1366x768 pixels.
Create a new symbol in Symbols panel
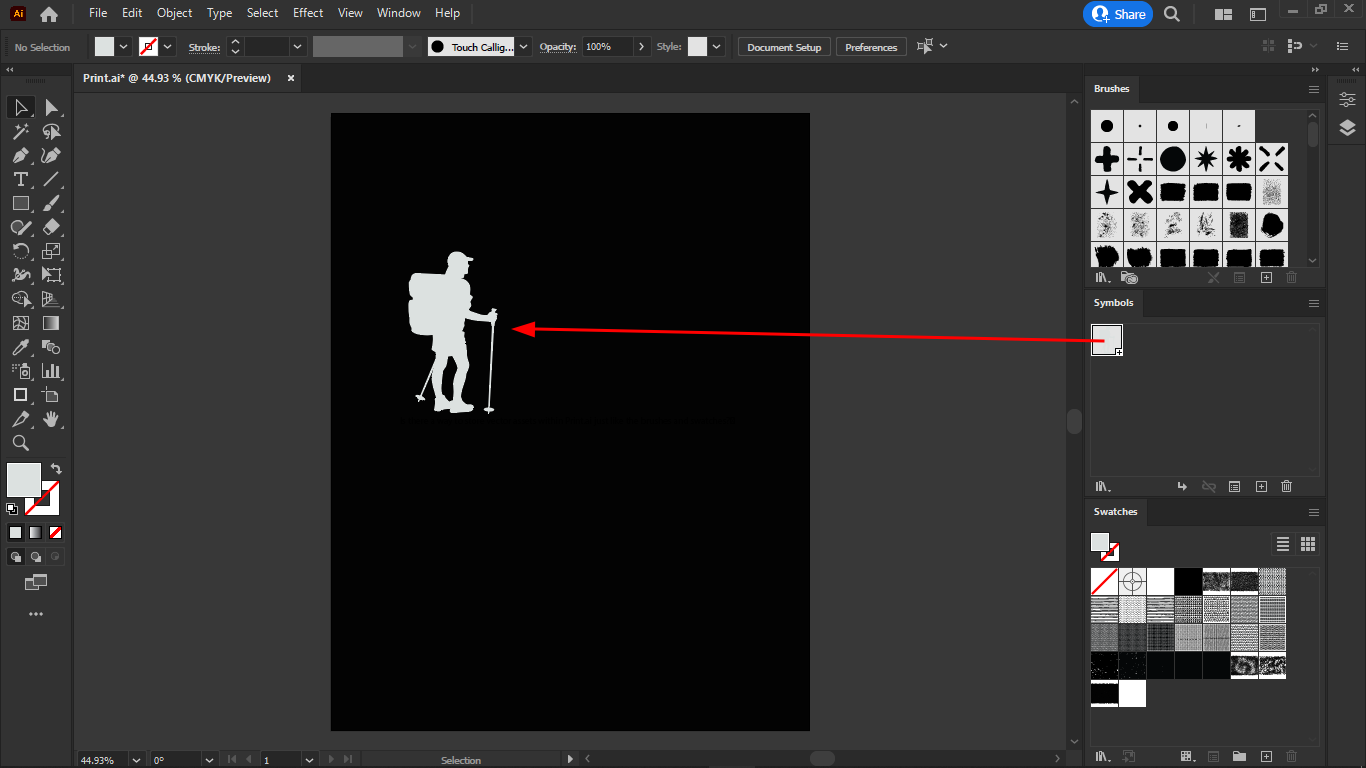[1261, 486]
